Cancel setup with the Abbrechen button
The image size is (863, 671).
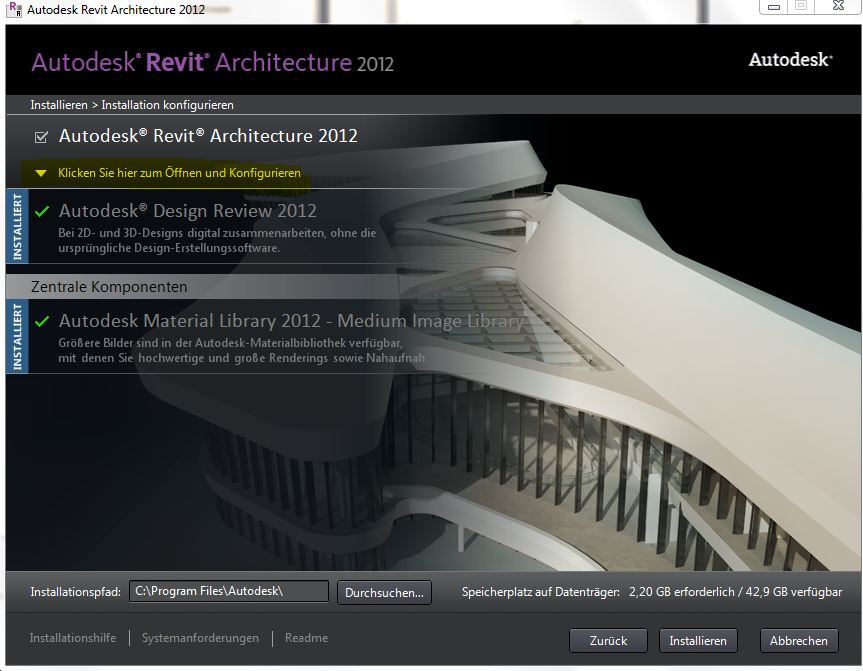click(799, 641)
